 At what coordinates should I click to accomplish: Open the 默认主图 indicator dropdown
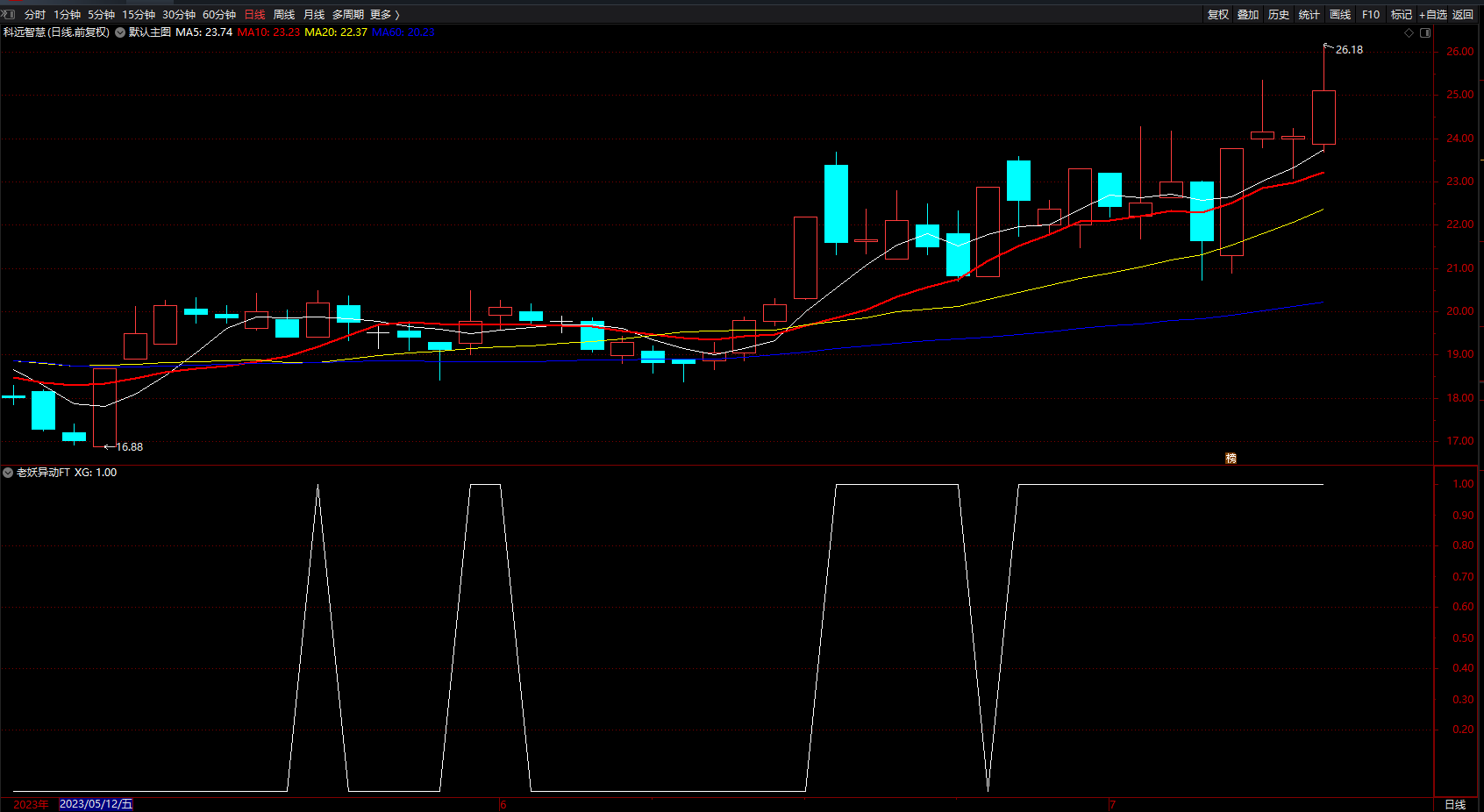120,32
